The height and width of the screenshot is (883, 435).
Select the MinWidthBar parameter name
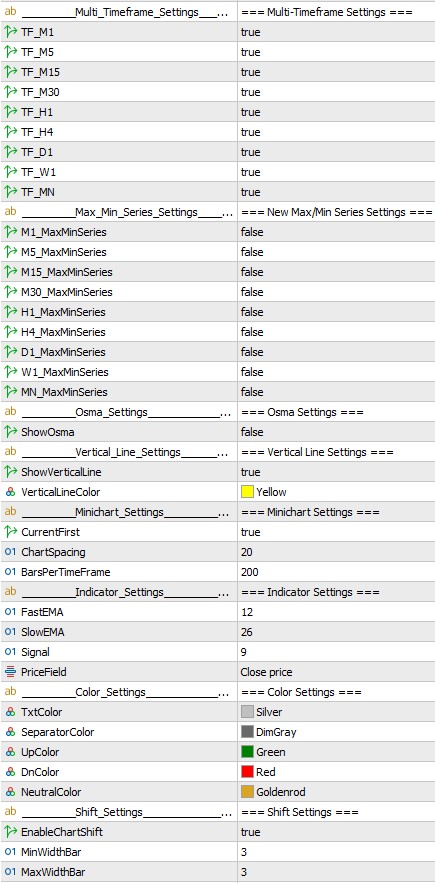pyautogui.click(x=51, y=852)
